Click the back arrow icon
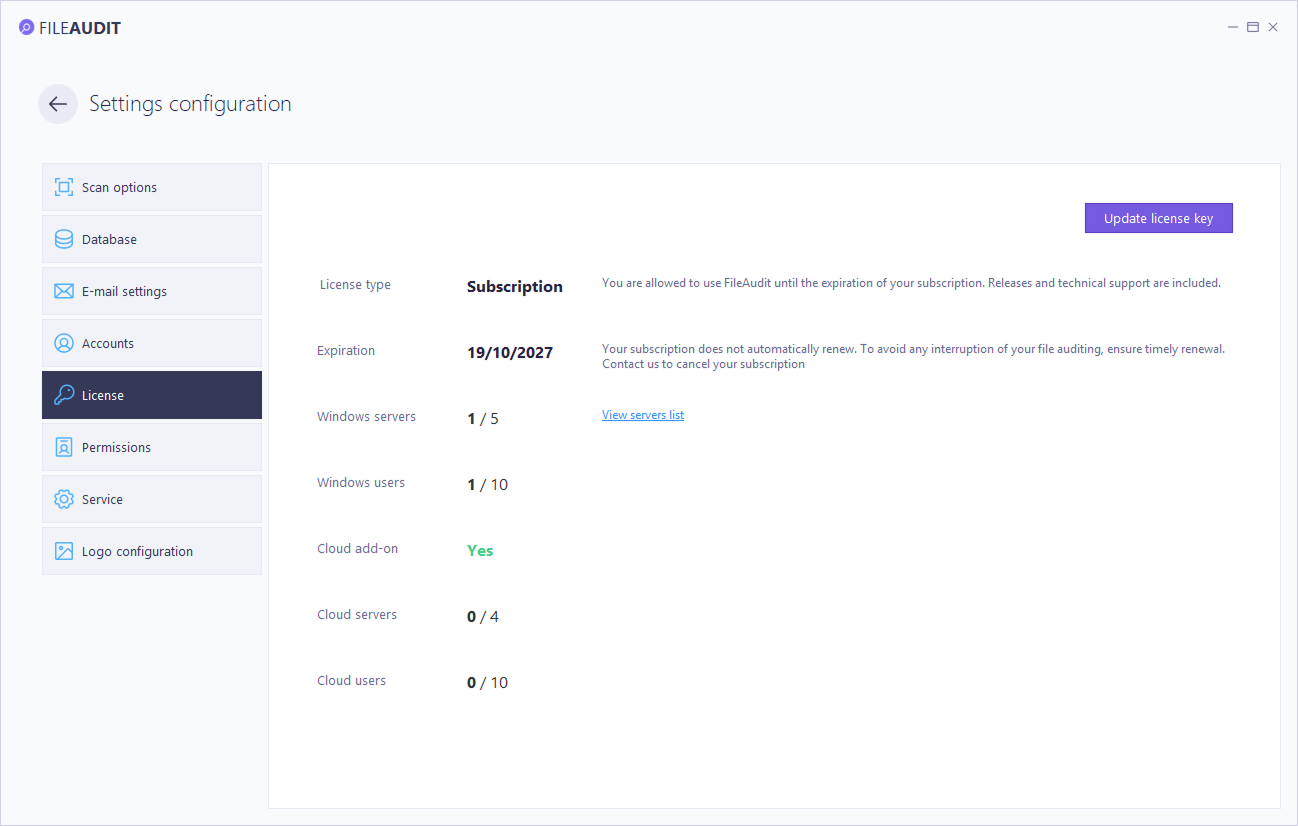This screenshot has height=826, width=1298. tap(58, 104)
